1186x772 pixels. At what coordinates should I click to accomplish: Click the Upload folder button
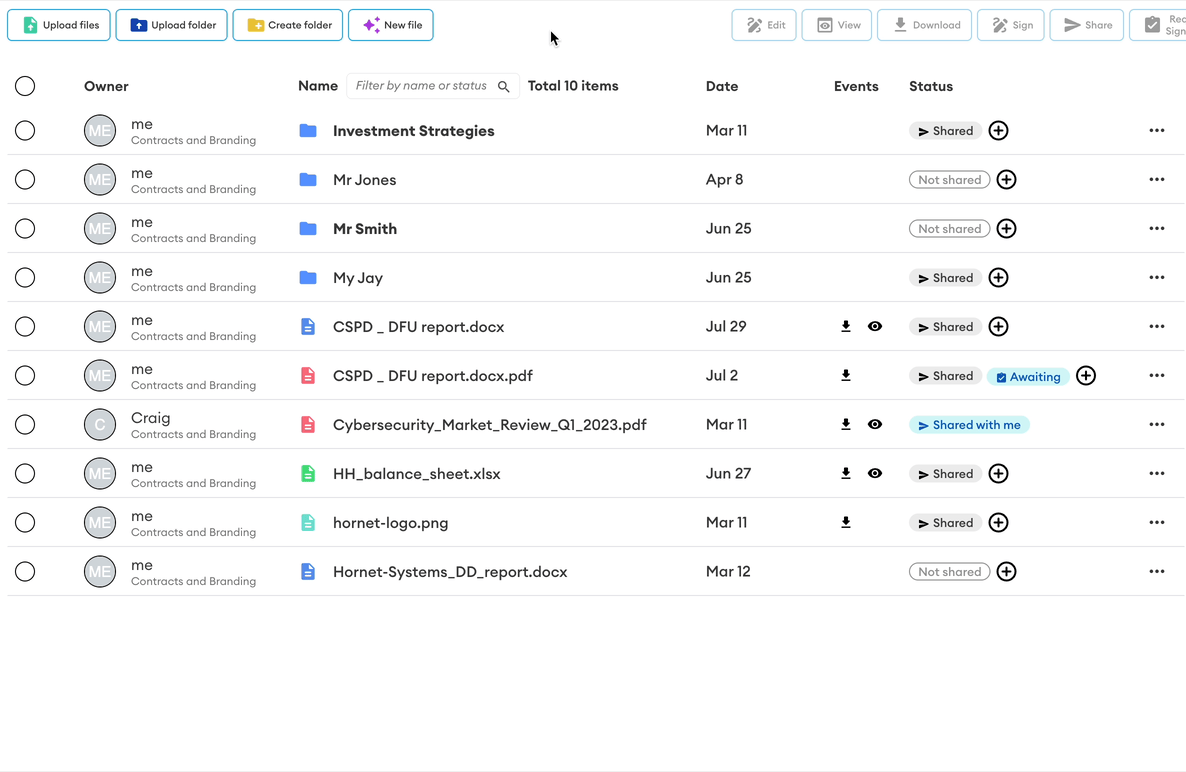coord(172,25)
